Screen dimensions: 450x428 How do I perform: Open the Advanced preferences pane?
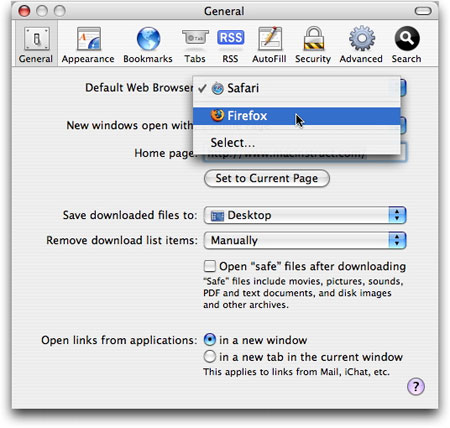tap(361, 45)
